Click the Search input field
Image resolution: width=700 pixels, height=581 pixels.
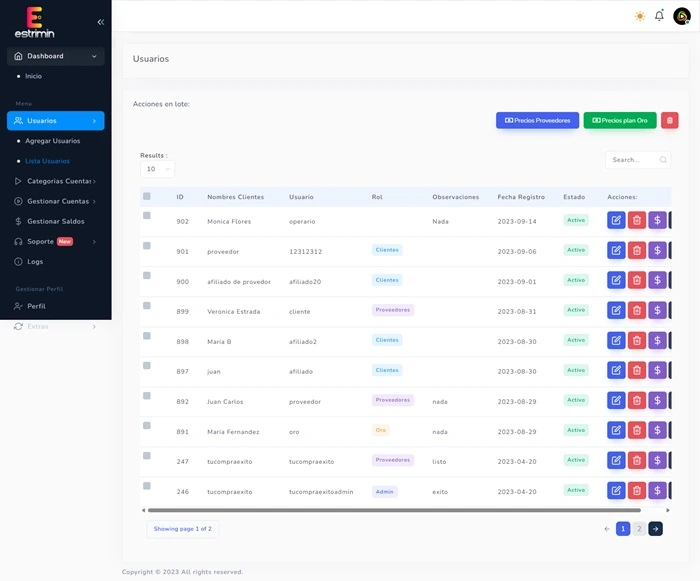[x=633, y=160]
